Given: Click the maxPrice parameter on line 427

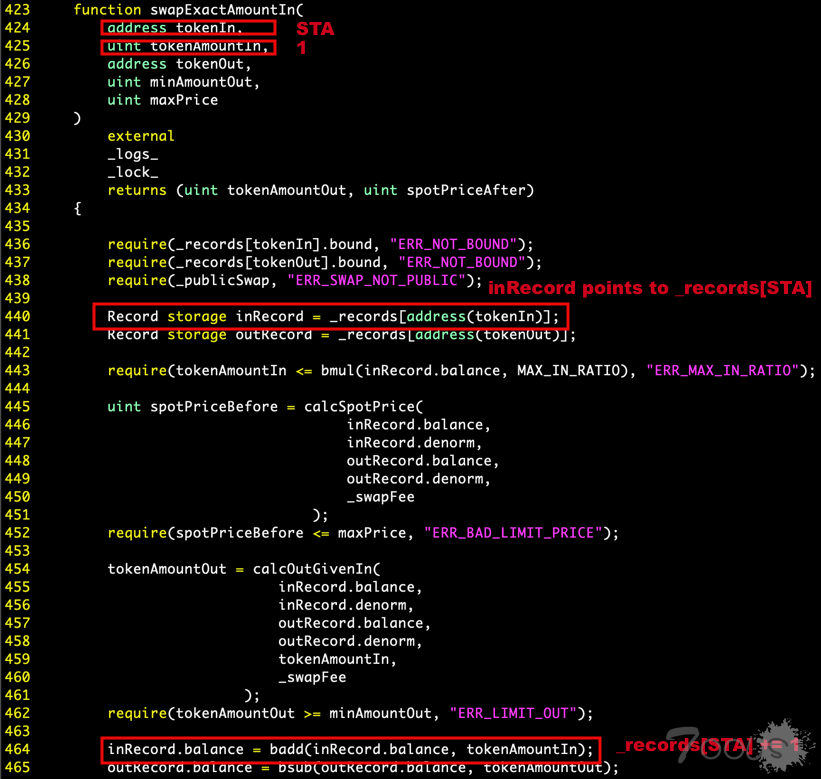Looking at the screenshot, I should (x=184, y=100).
